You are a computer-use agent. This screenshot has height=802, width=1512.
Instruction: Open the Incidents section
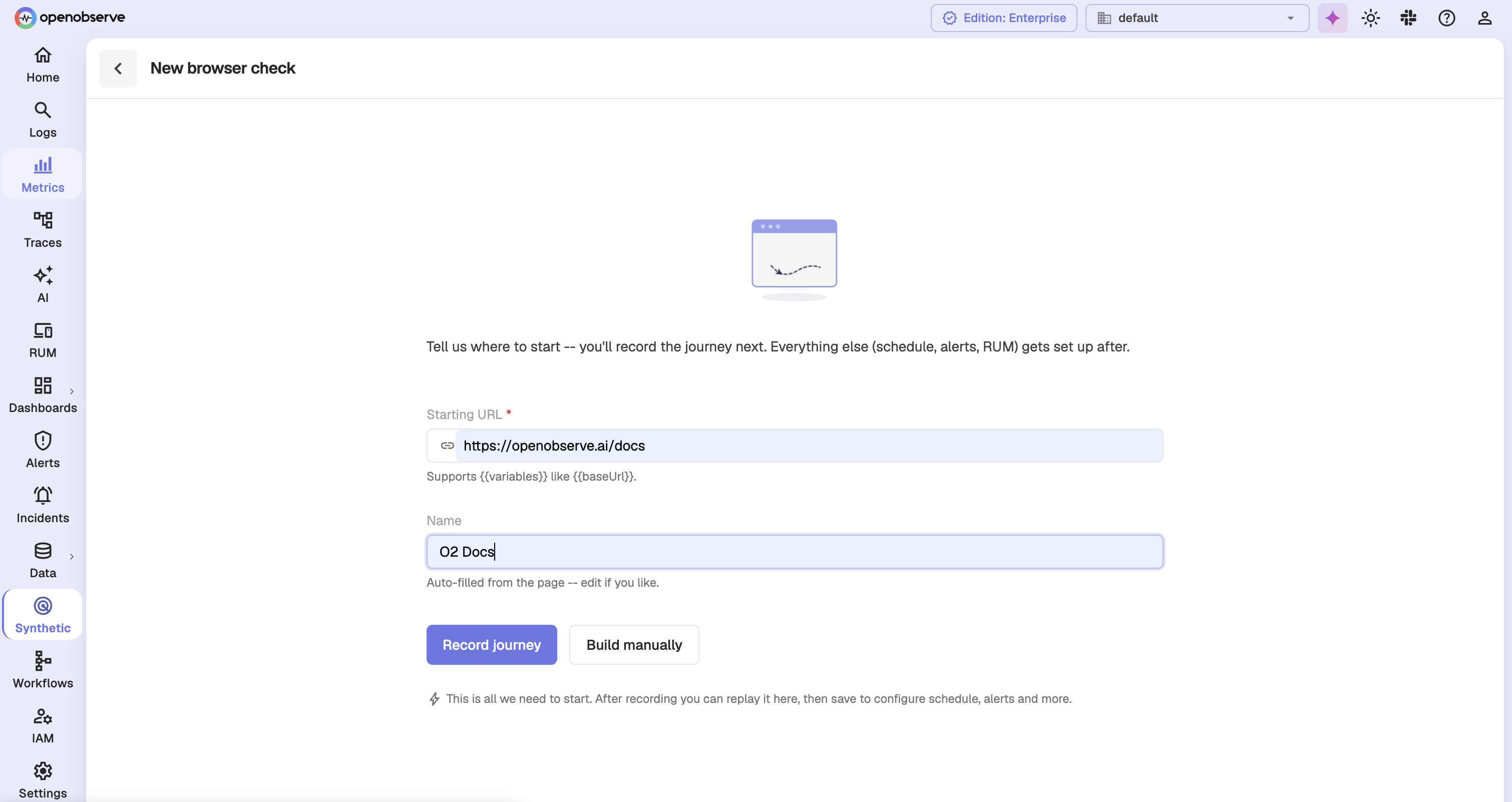[43, 505]
